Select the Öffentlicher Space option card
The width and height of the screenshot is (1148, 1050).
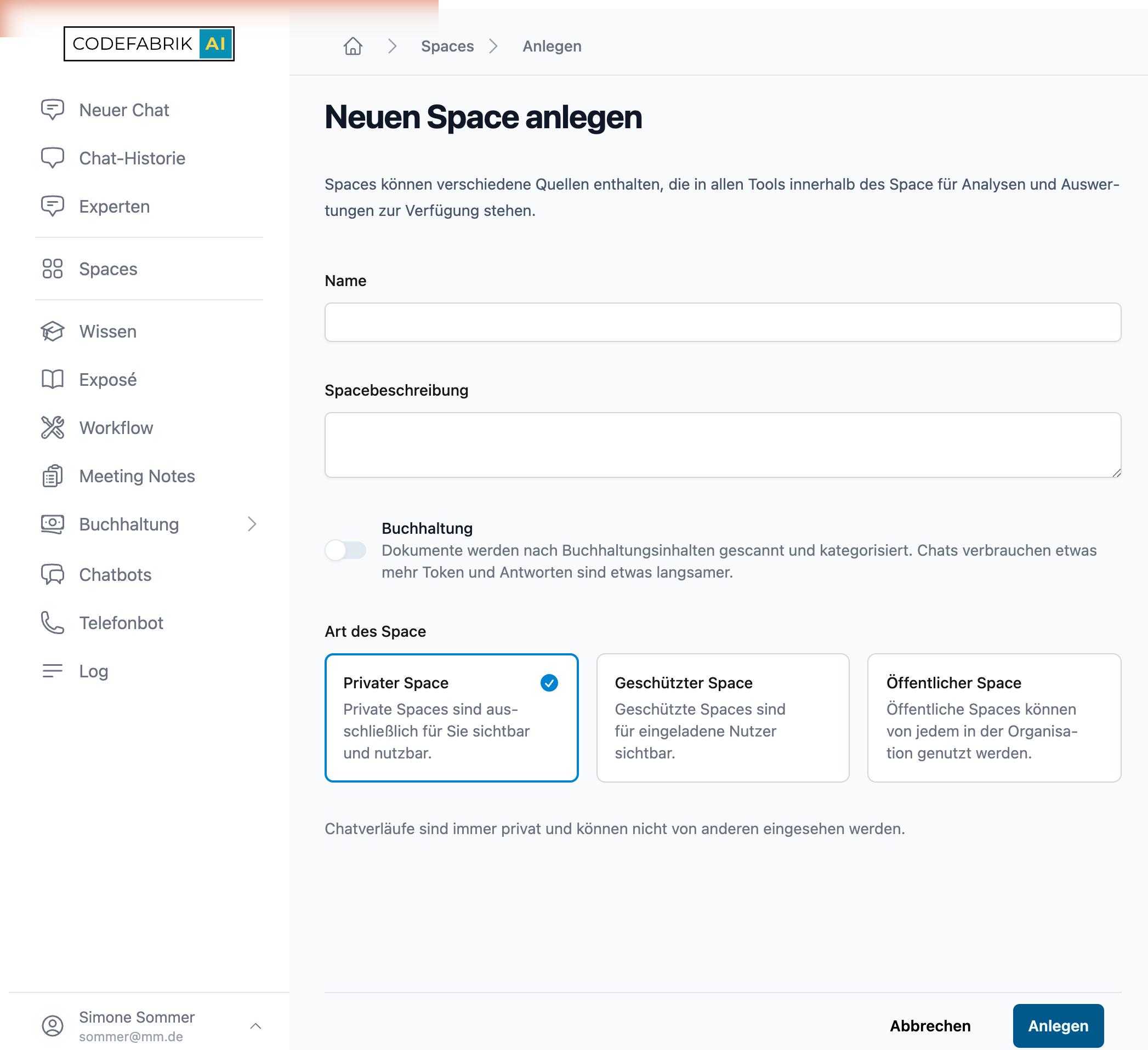point(994,718)
